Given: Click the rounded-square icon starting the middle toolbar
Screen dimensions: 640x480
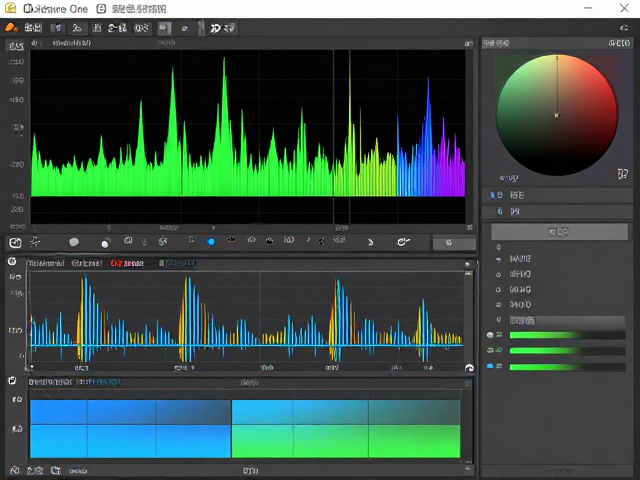Looking at the screenshot, I should pos(15,243).
